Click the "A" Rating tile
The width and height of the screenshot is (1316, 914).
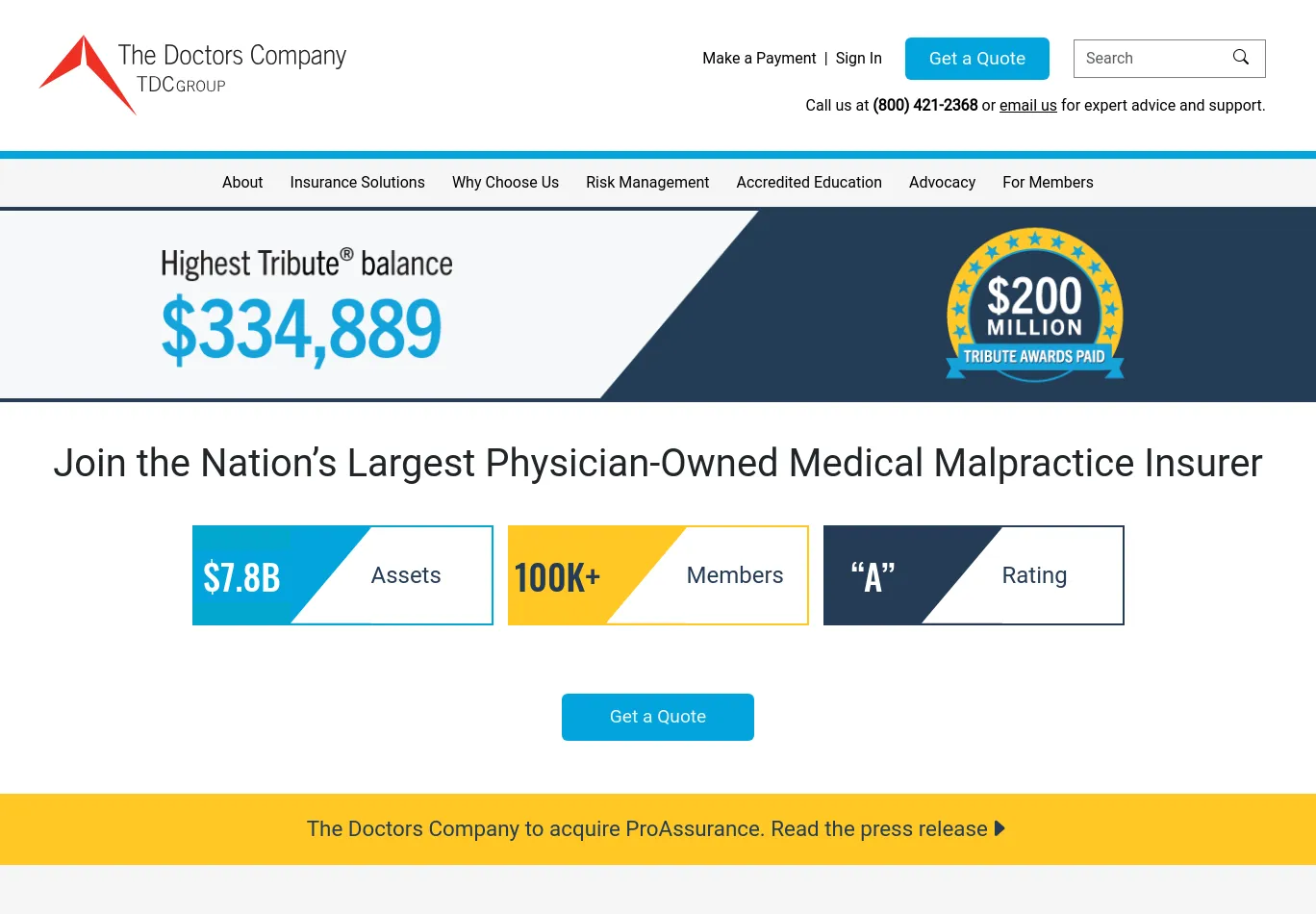pyautogui.click(x=974, y=575)
